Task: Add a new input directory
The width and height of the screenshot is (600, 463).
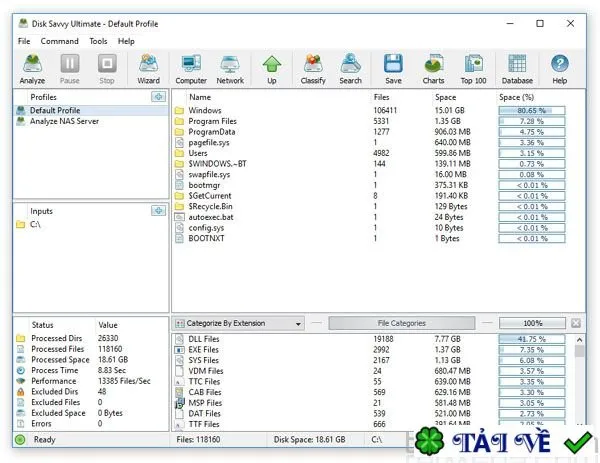Action: pos(158,210)
